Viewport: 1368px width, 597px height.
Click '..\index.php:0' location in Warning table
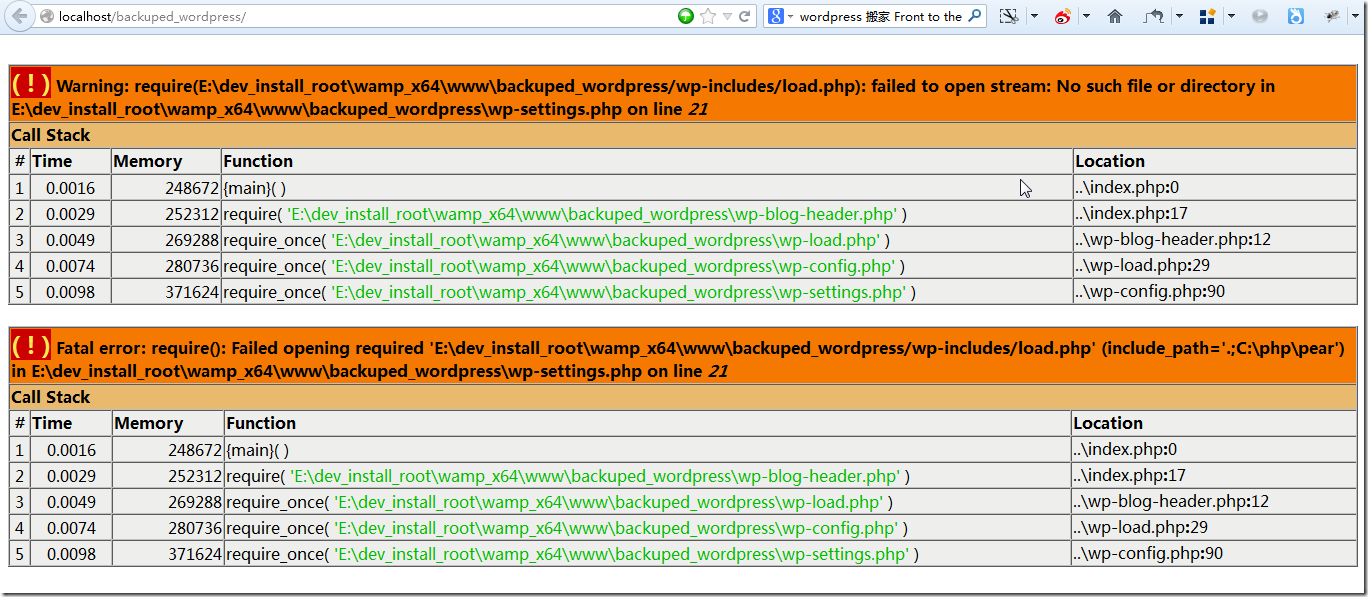[x=1127, y=188]
